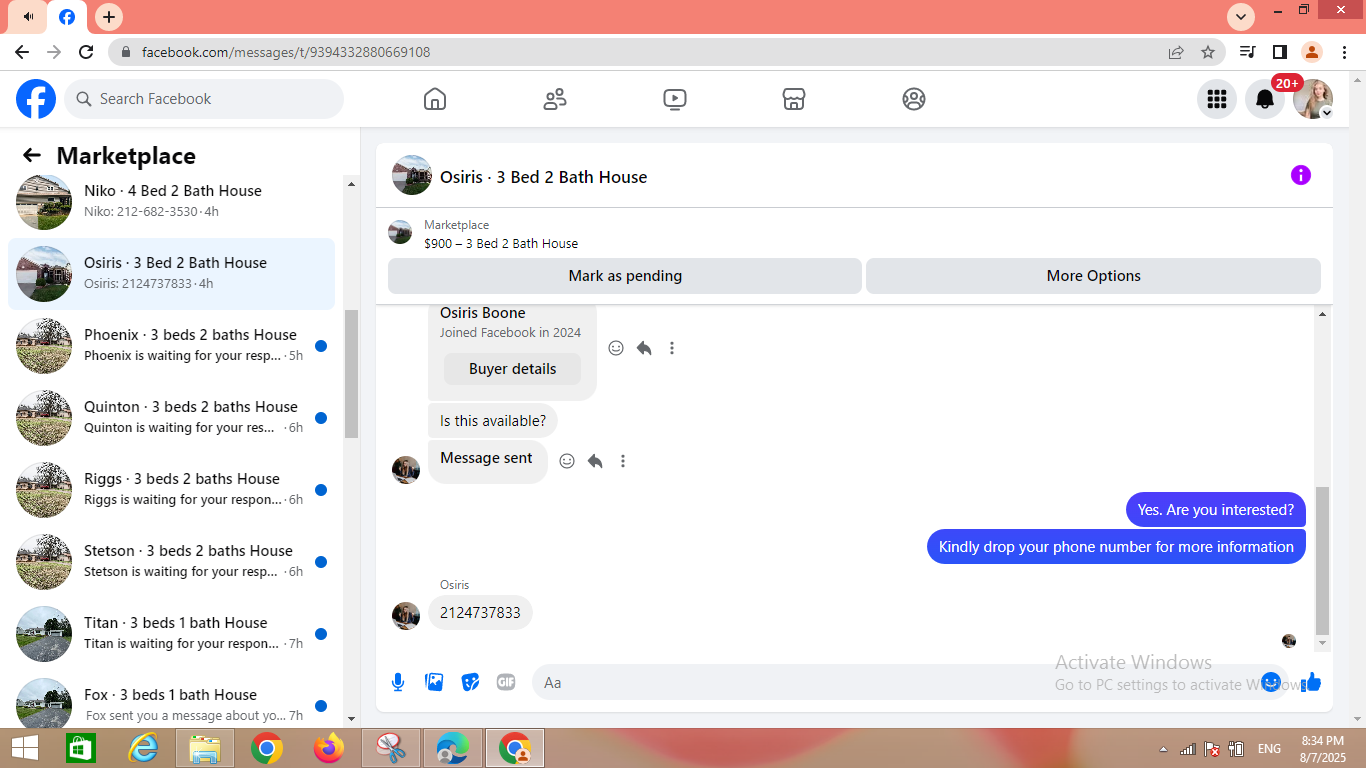The image size is (1366, 768).
Task: Open conversation information purple icon
Action: tap(1301, 175)
